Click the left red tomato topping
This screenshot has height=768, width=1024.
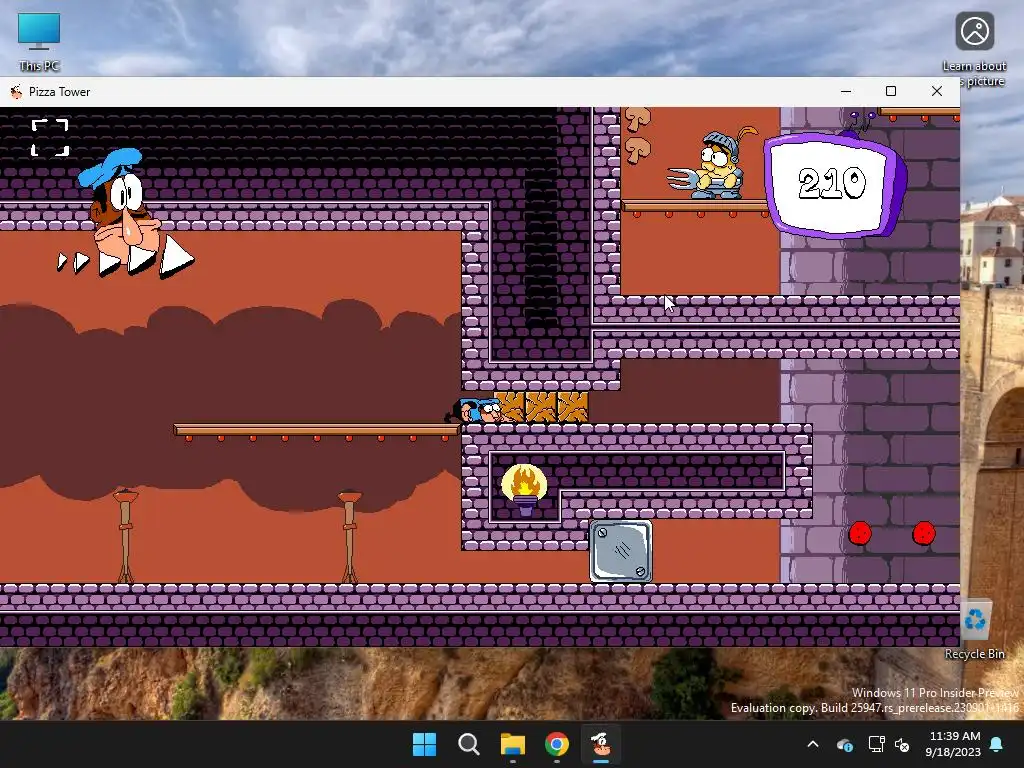click(x=860, y=533)
